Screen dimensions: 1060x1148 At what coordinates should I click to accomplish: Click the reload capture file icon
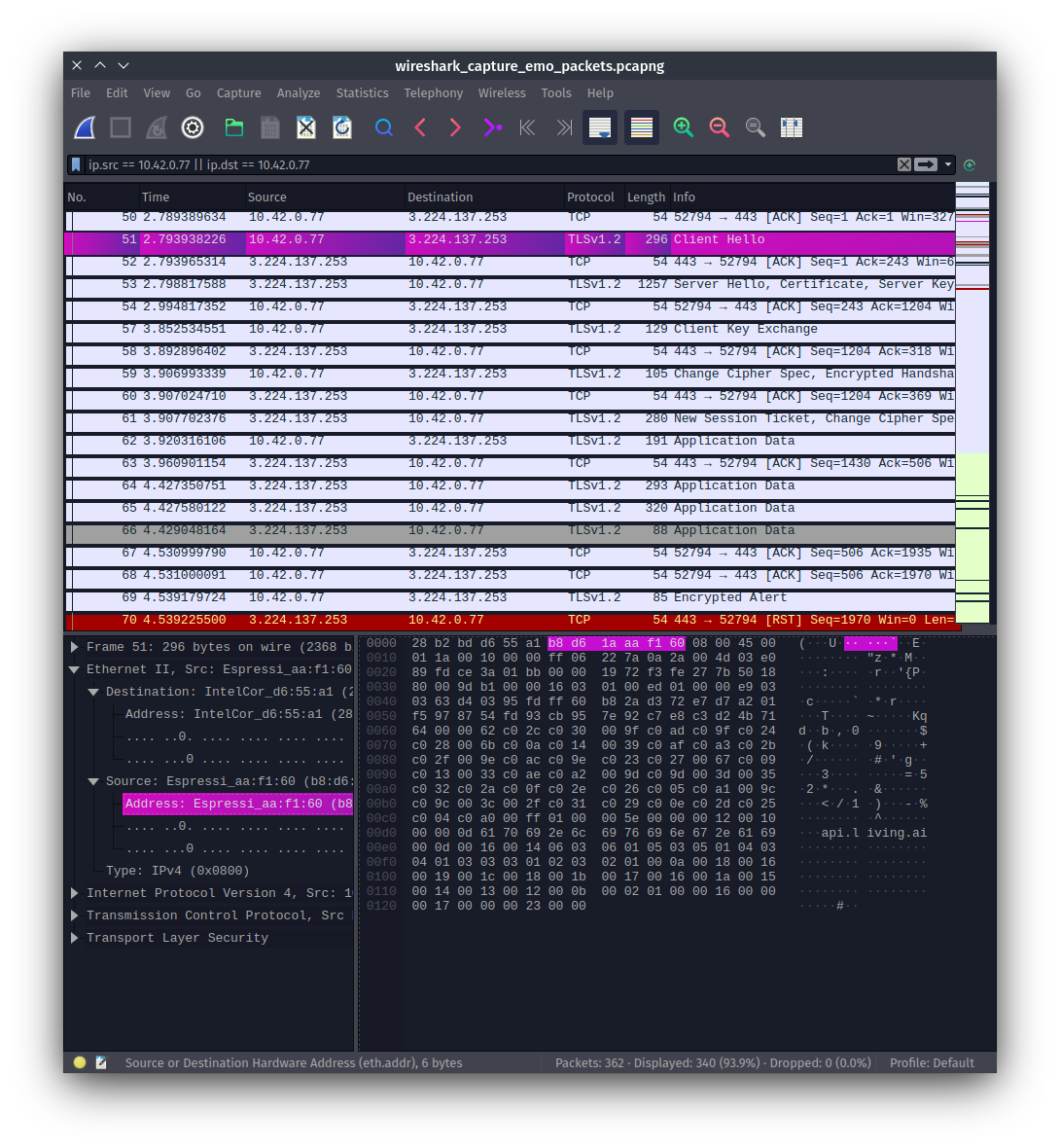coord(342,127)
